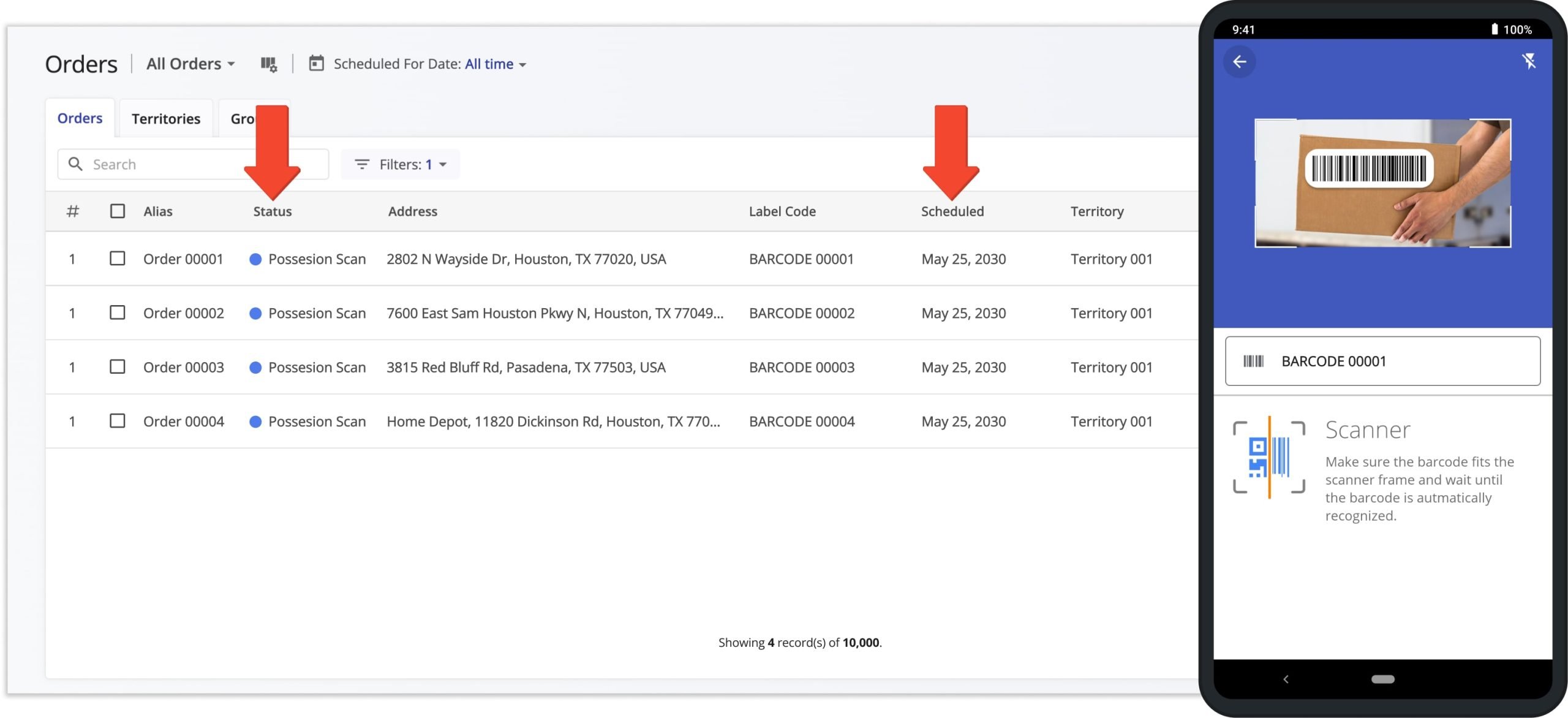The image size is (1568, 718).
Task: Click into the Search input field
Action: pos(193,164)
